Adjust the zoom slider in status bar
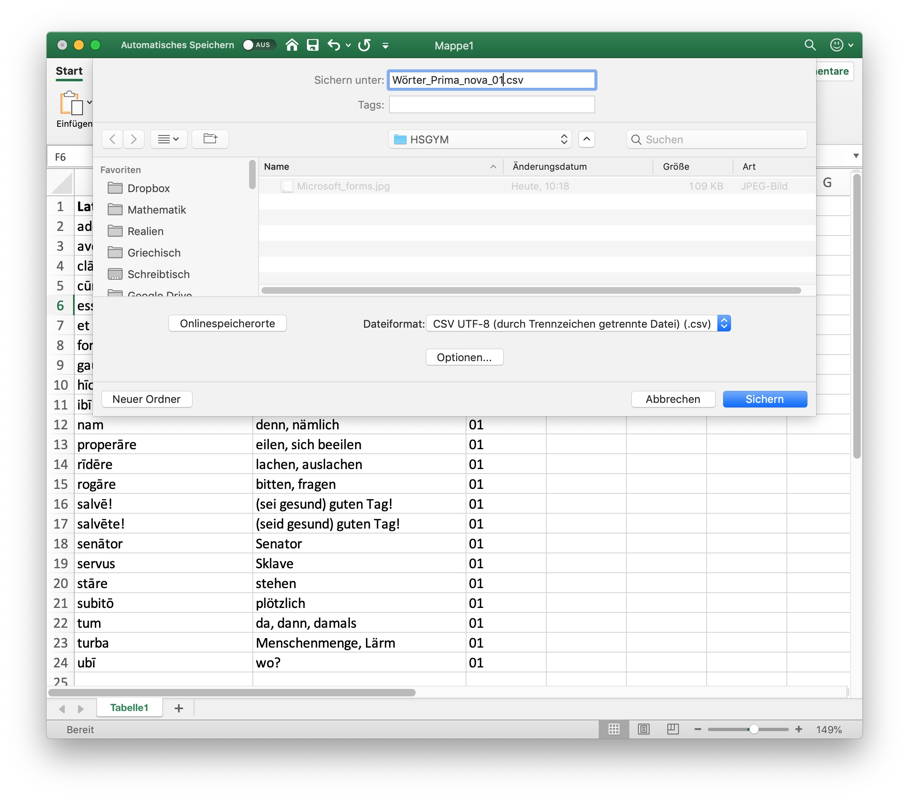The height and width of the screenshot is (800, 909). pos(753,730)
